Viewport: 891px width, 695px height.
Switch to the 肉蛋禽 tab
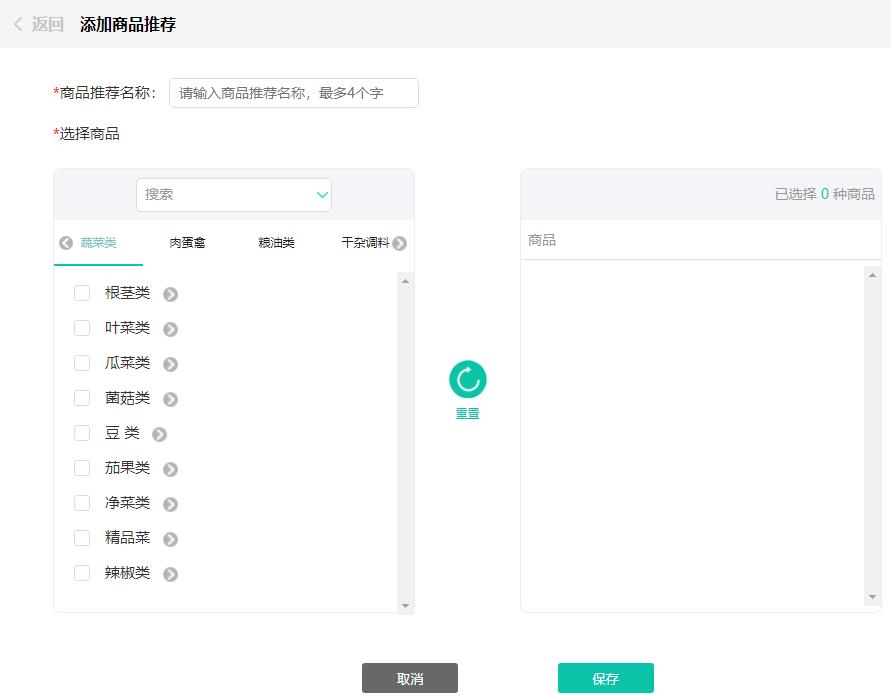pyautogui.click(x=186, y=242)
